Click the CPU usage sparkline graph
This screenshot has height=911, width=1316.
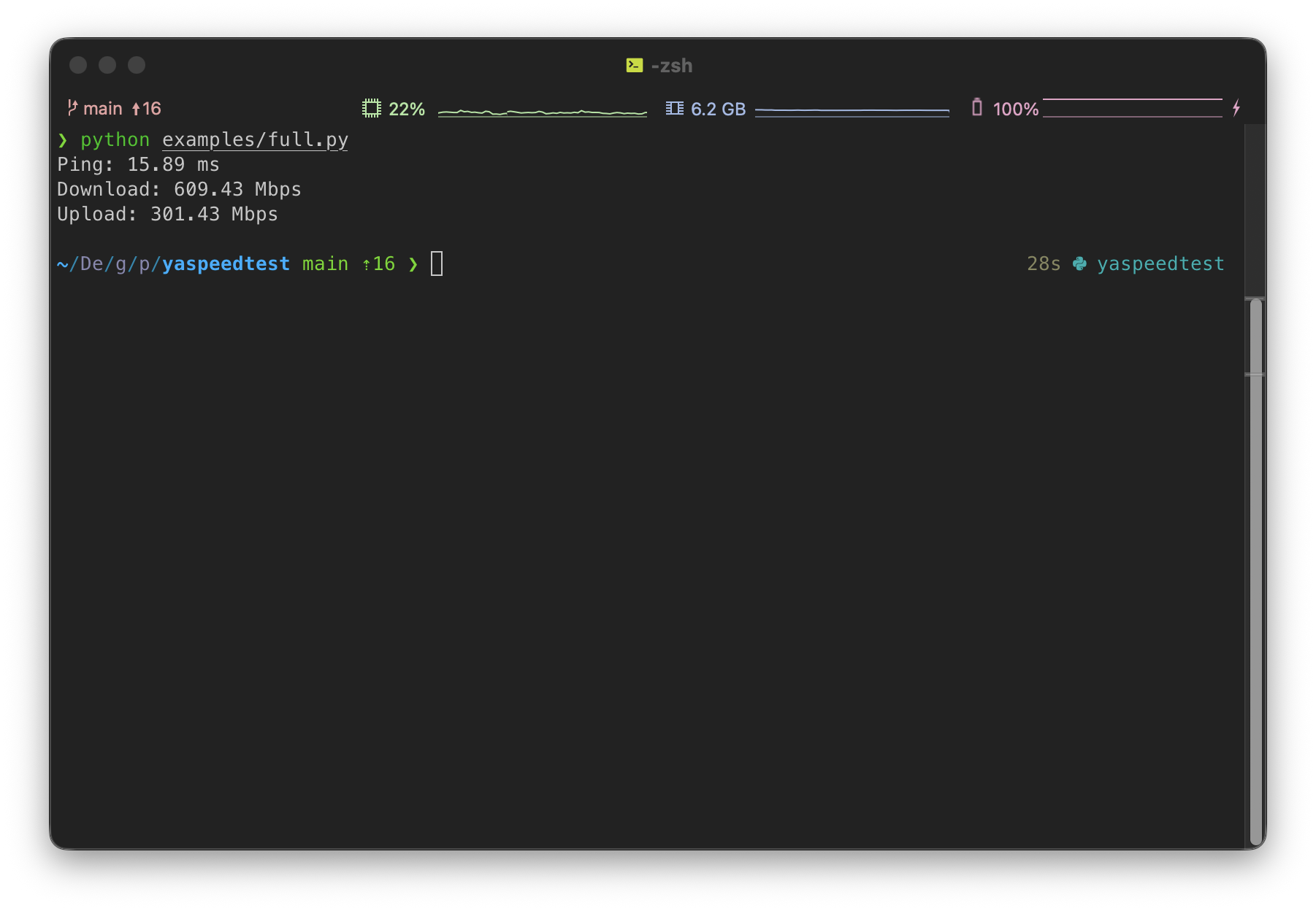point(543,111)
